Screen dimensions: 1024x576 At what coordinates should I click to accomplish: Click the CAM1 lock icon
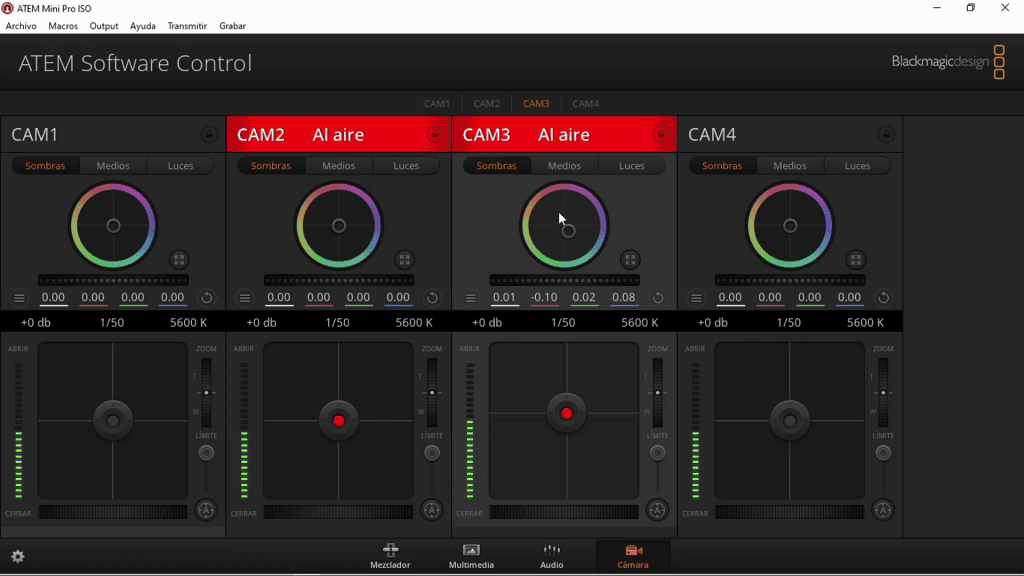[x=209, y=135]
